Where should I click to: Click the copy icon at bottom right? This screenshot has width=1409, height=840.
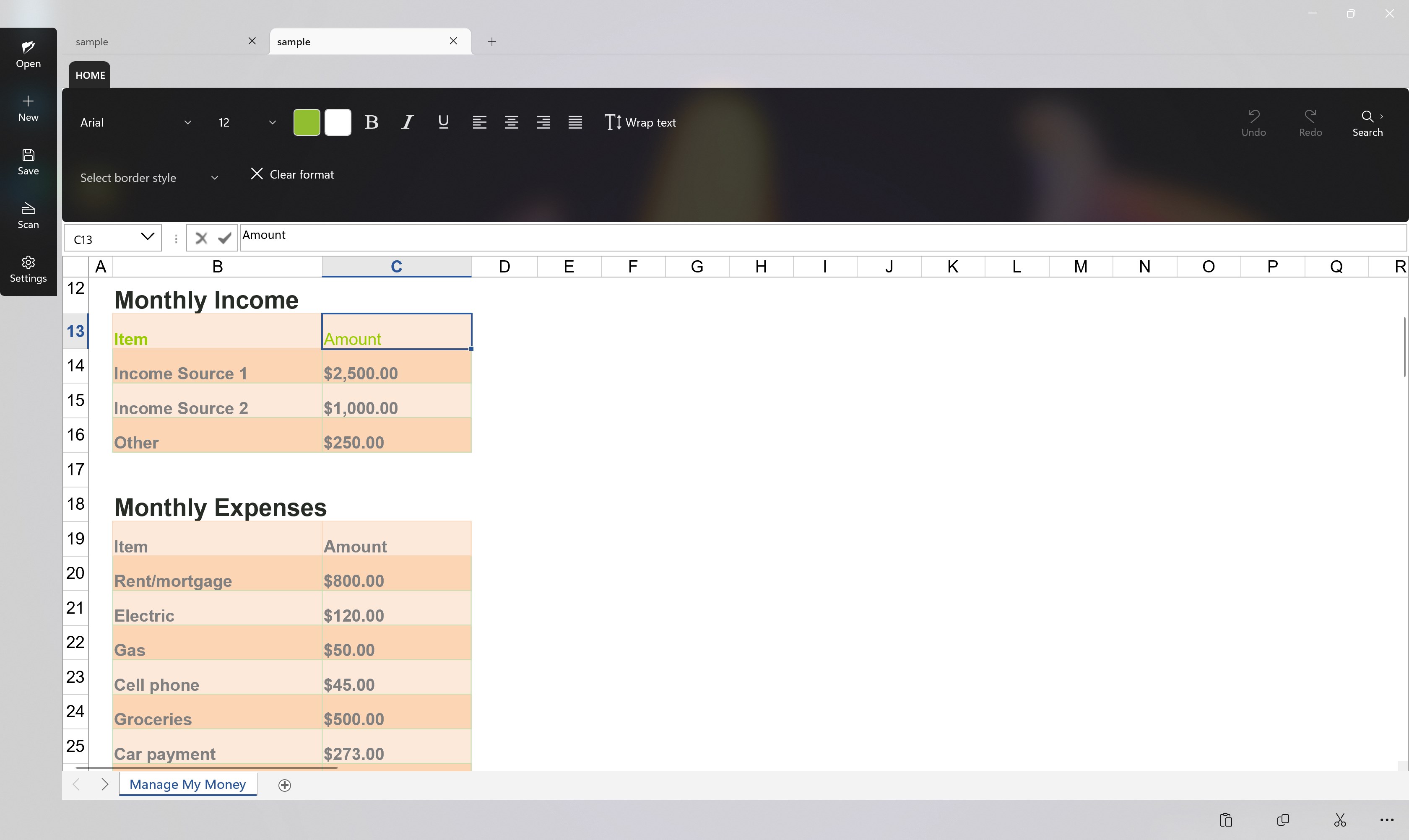[x=1283, y=819]
